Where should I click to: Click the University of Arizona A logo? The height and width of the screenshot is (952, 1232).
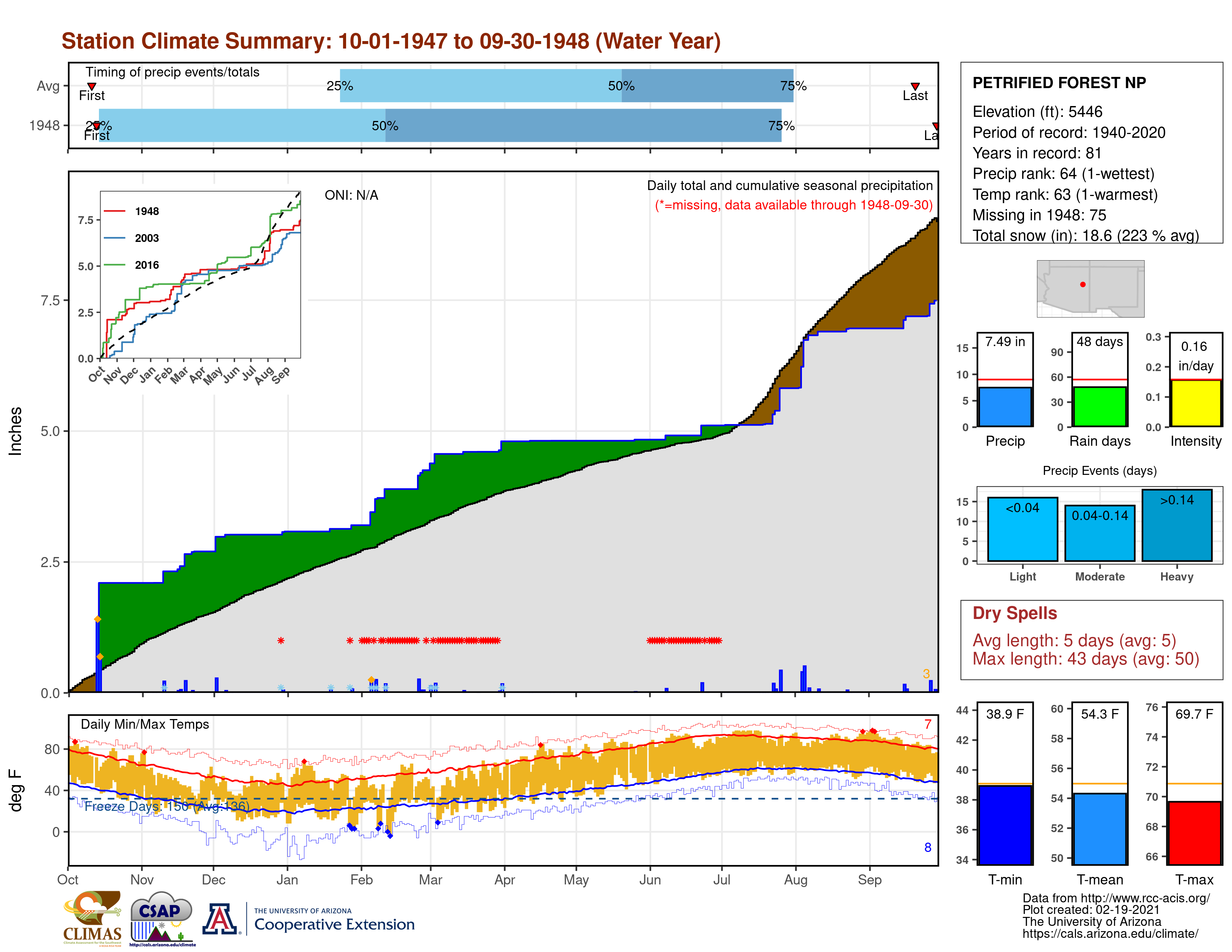coord(221,919)
